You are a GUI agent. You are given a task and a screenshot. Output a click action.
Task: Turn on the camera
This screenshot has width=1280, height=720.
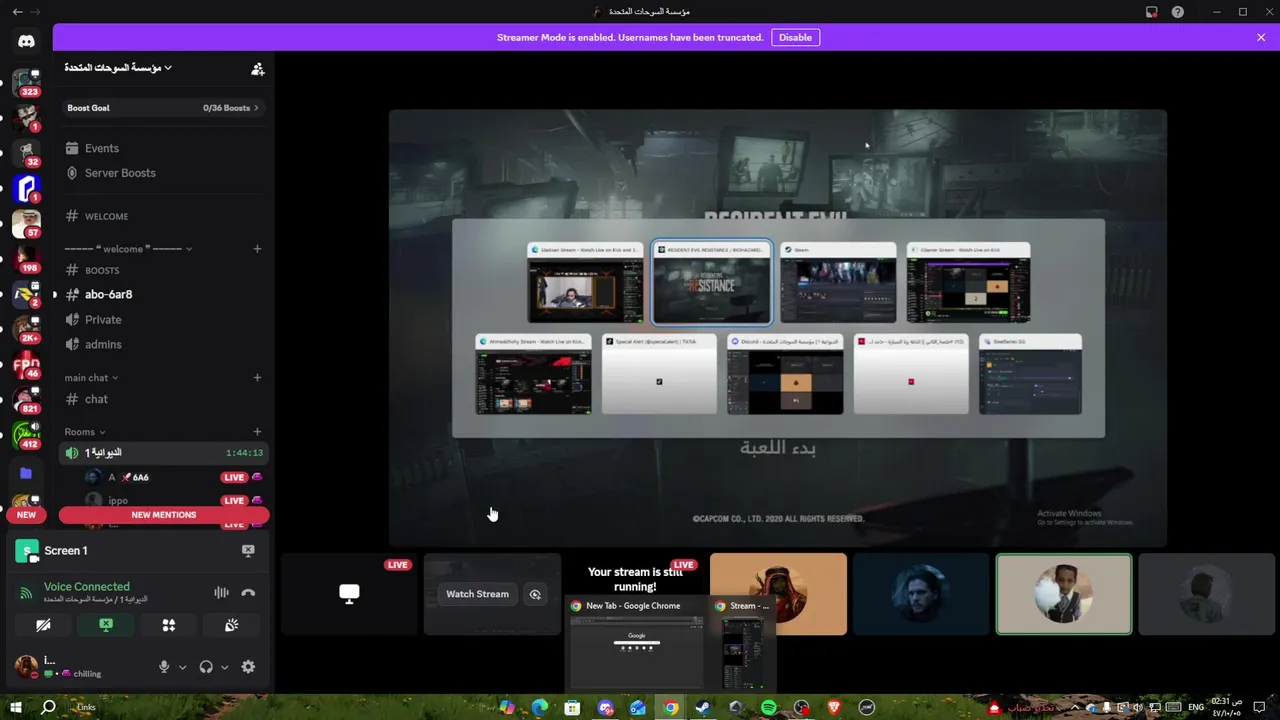click(x=43, y=625)
